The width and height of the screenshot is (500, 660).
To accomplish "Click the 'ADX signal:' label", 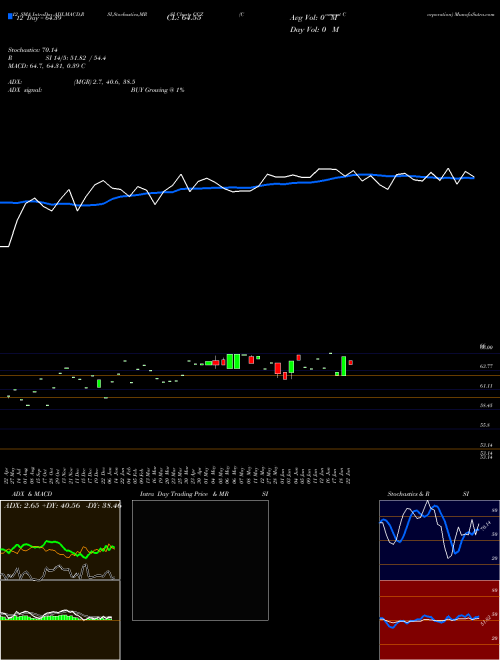I will [x=25, y=90].
